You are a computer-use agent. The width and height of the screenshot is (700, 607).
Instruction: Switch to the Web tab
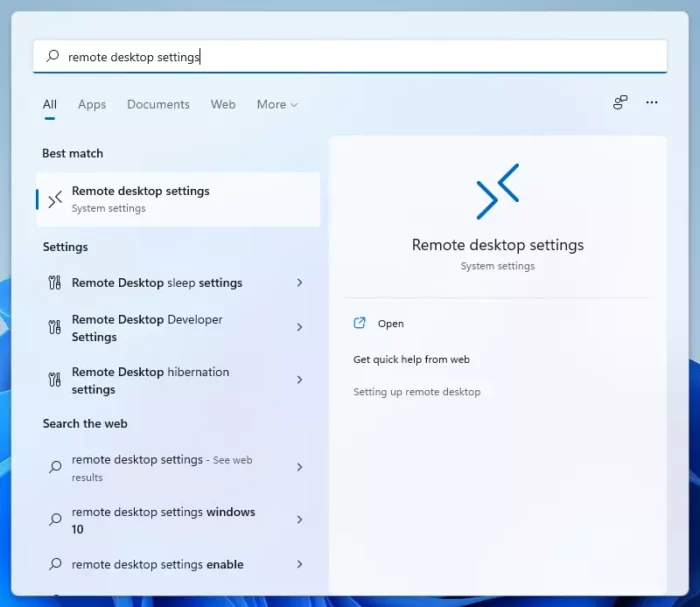(x=223, y=104)
